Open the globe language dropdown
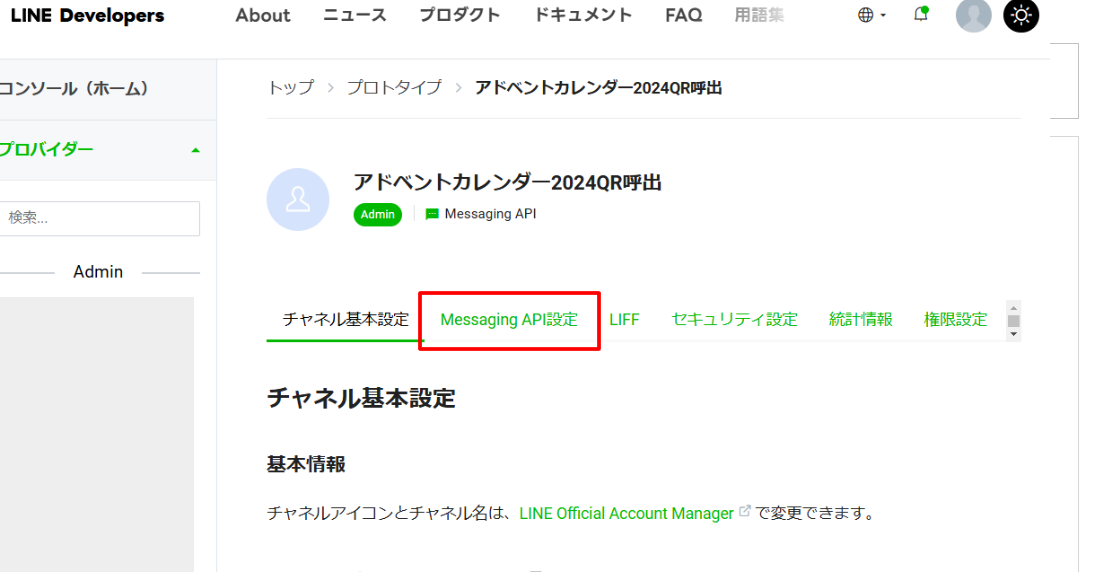 872,15
